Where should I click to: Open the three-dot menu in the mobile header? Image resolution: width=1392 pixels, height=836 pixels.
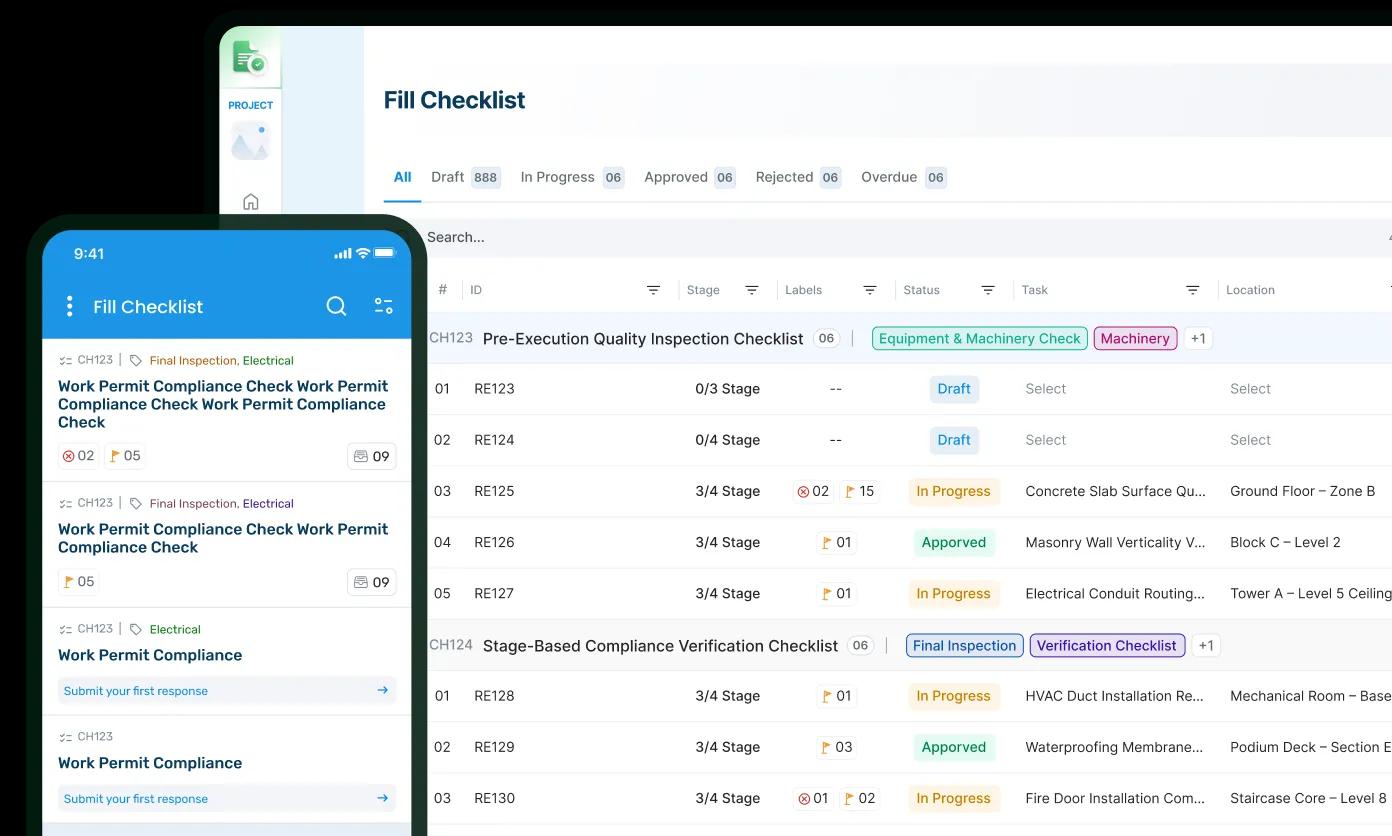pos(69,306)
